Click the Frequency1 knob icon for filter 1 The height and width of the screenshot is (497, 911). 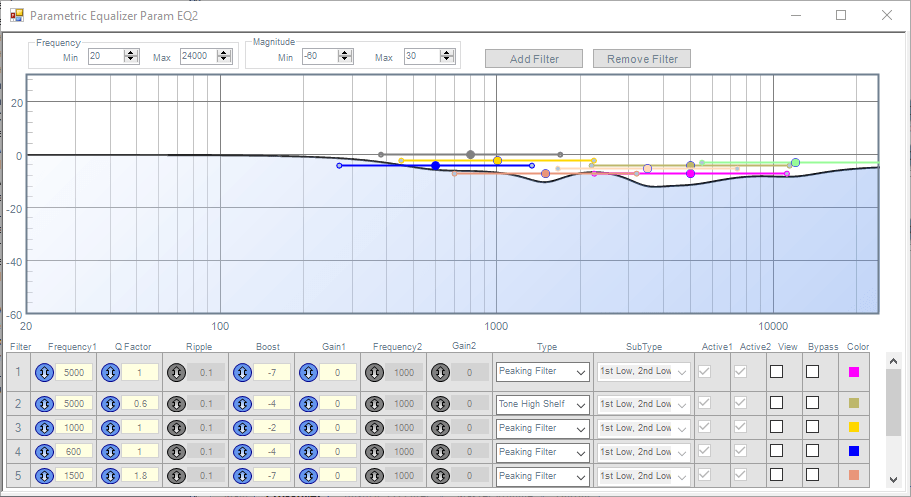coord(45,372)
